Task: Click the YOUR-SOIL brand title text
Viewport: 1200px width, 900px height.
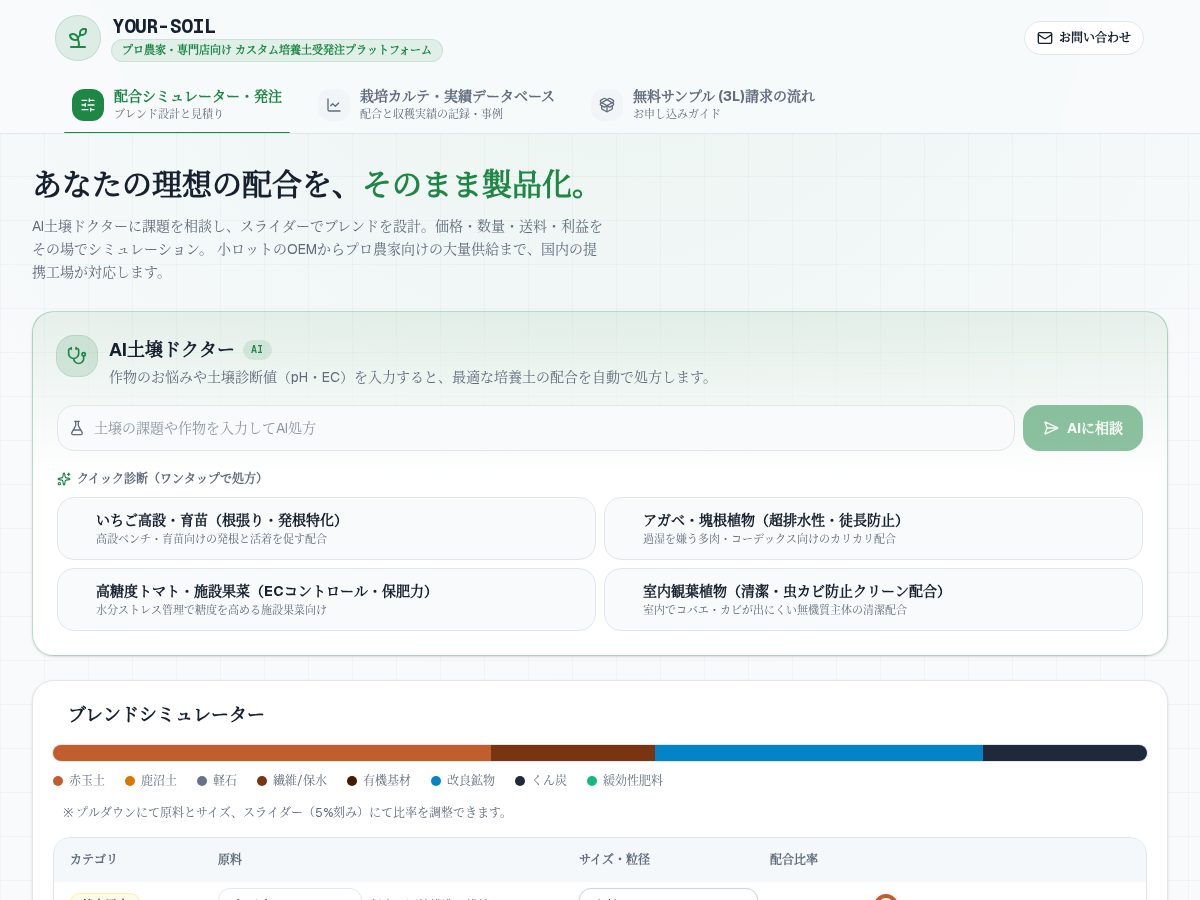Action: pyautogui.click(x=164, y=27)
